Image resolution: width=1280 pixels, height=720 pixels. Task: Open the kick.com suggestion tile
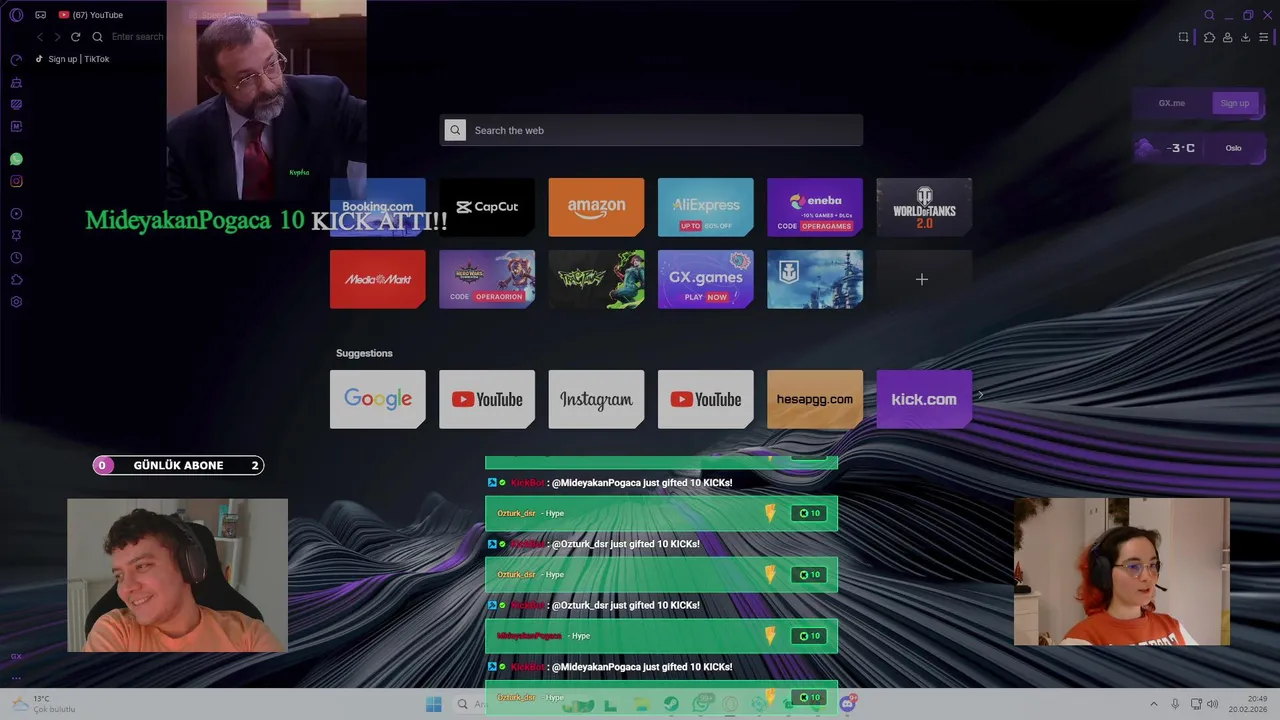pyautogui.click(x=924, y=399)
